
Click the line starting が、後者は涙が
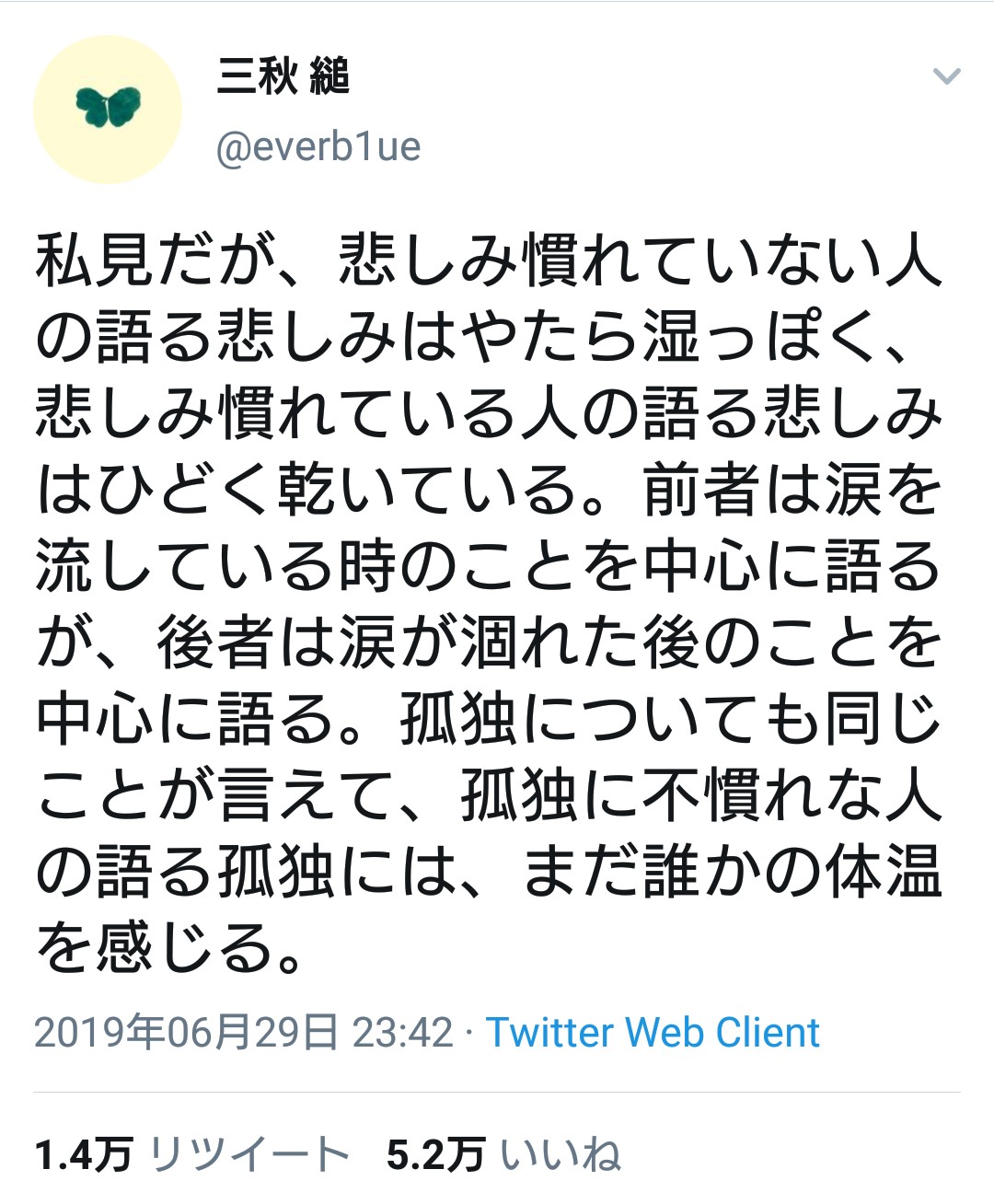point(488,643)
